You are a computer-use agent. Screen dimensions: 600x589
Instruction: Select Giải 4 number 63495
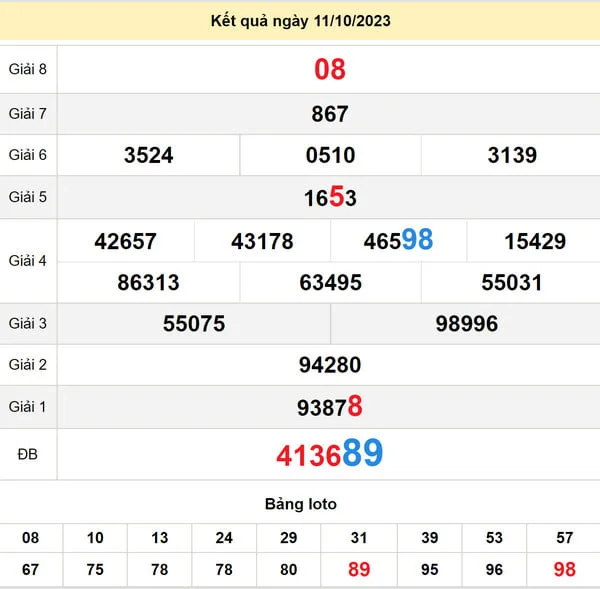[x=330, y=283]
